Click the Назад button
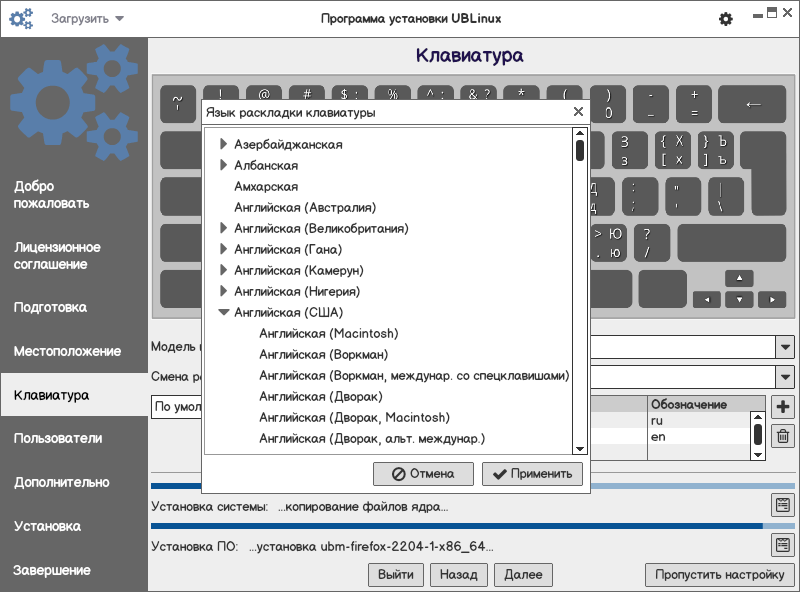 coord(459,575)
